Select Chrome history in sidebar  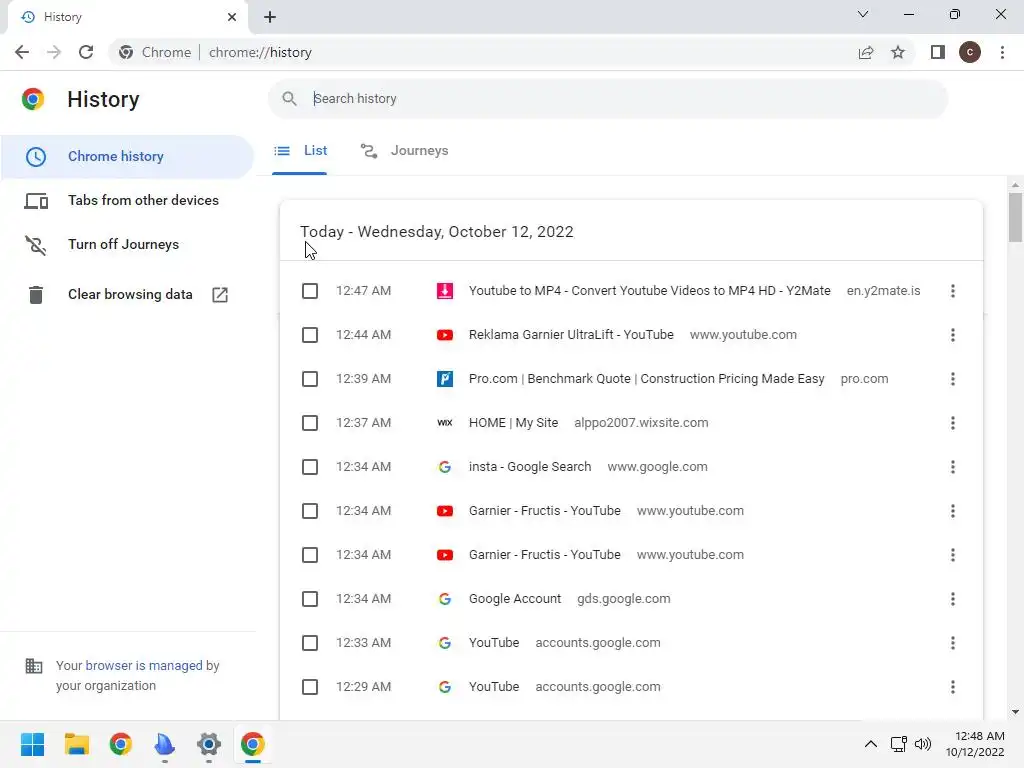(127, 157)
